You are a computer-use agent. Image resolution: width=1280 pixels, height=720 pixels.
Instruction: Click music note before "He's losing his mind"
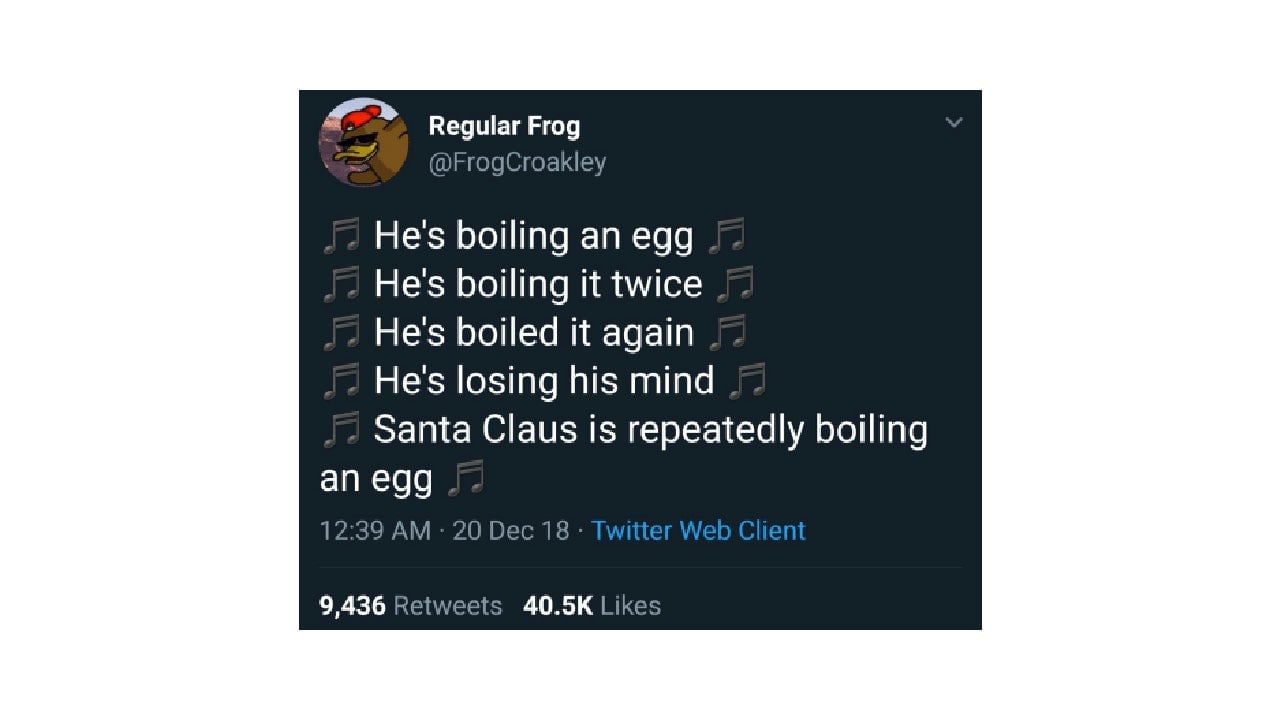pos(340,381)
